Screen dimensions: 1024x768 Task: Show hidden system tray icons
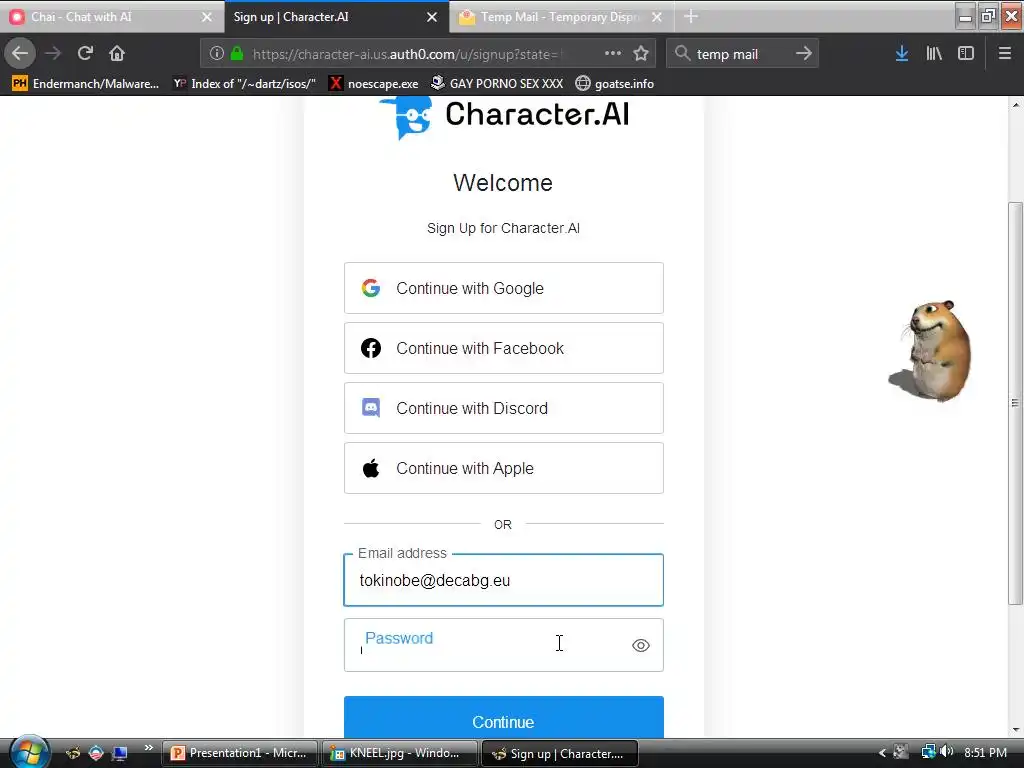coord(882,753)
